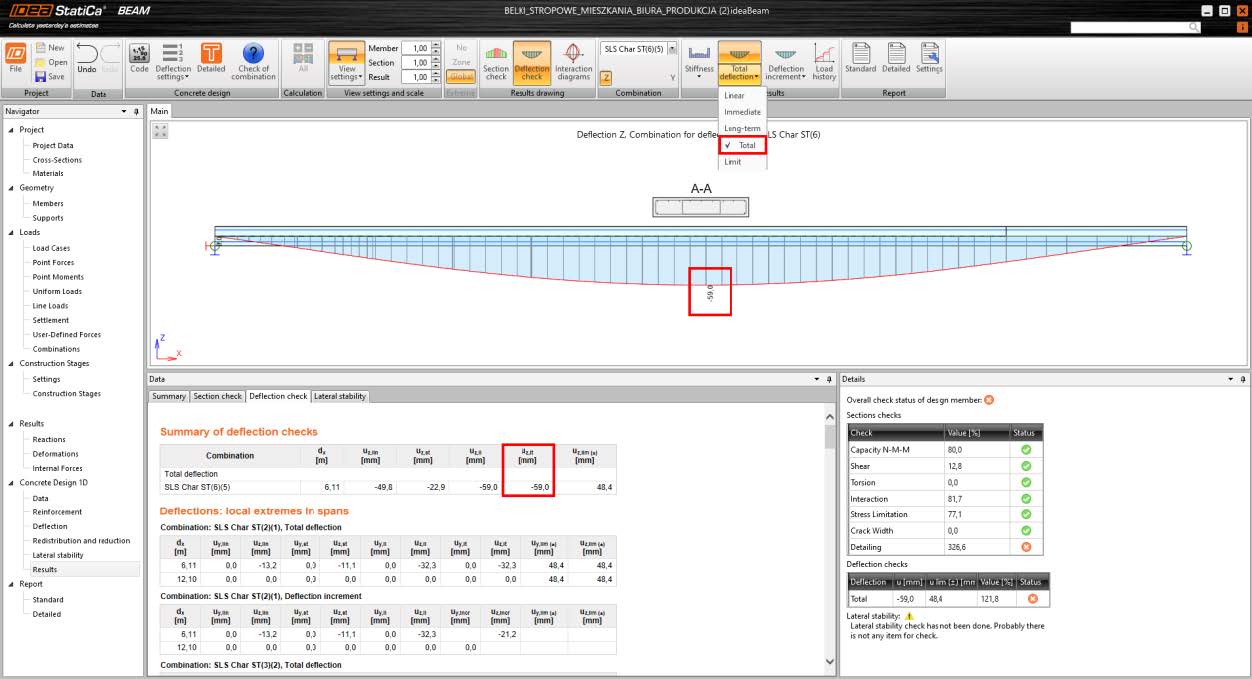Screen dimensions: 1252x679
Task: Select the Load history results icon
Action: [825, 57]
